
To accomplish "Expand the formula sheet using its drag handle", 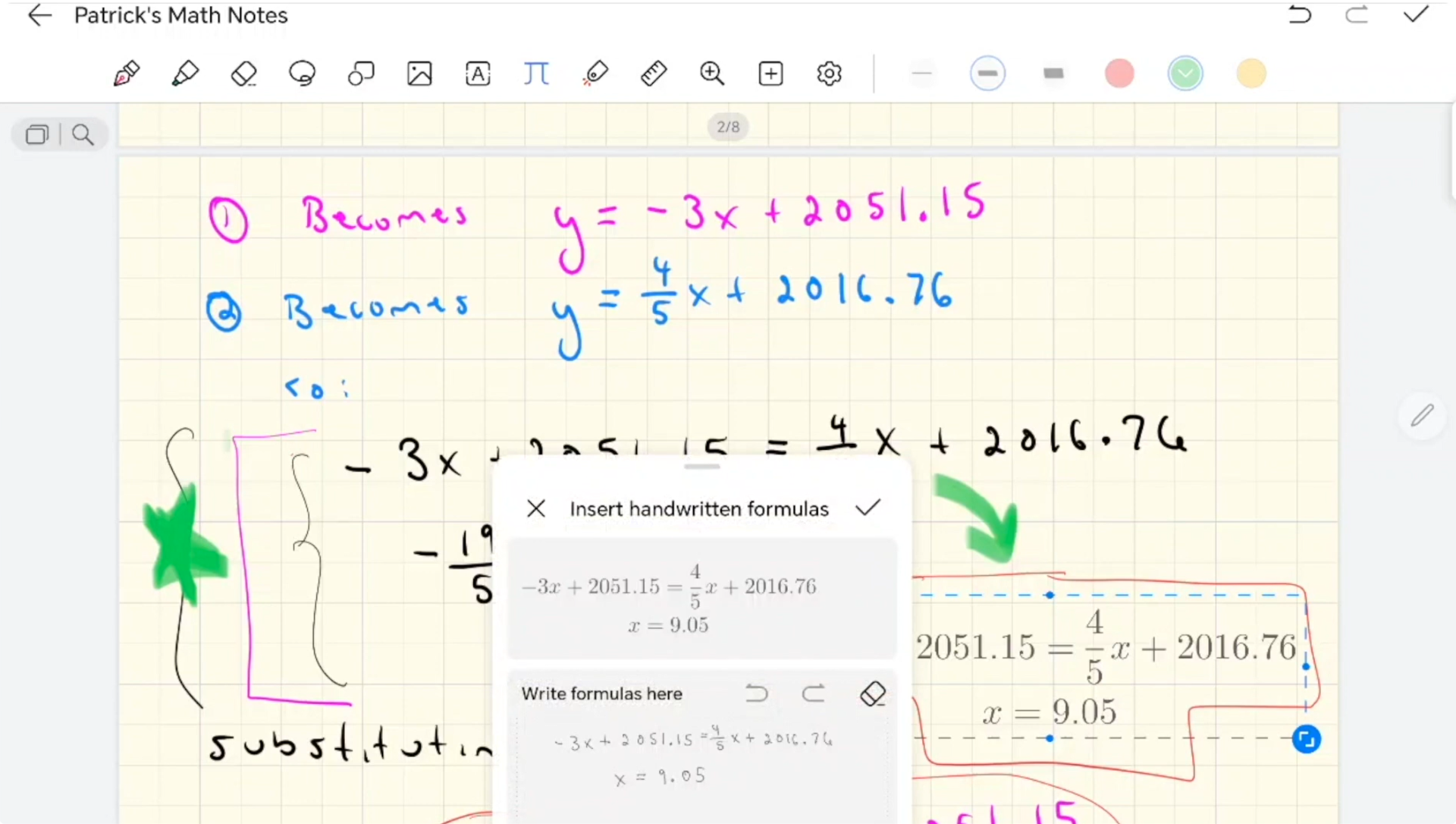I will [x=701, y=467].
